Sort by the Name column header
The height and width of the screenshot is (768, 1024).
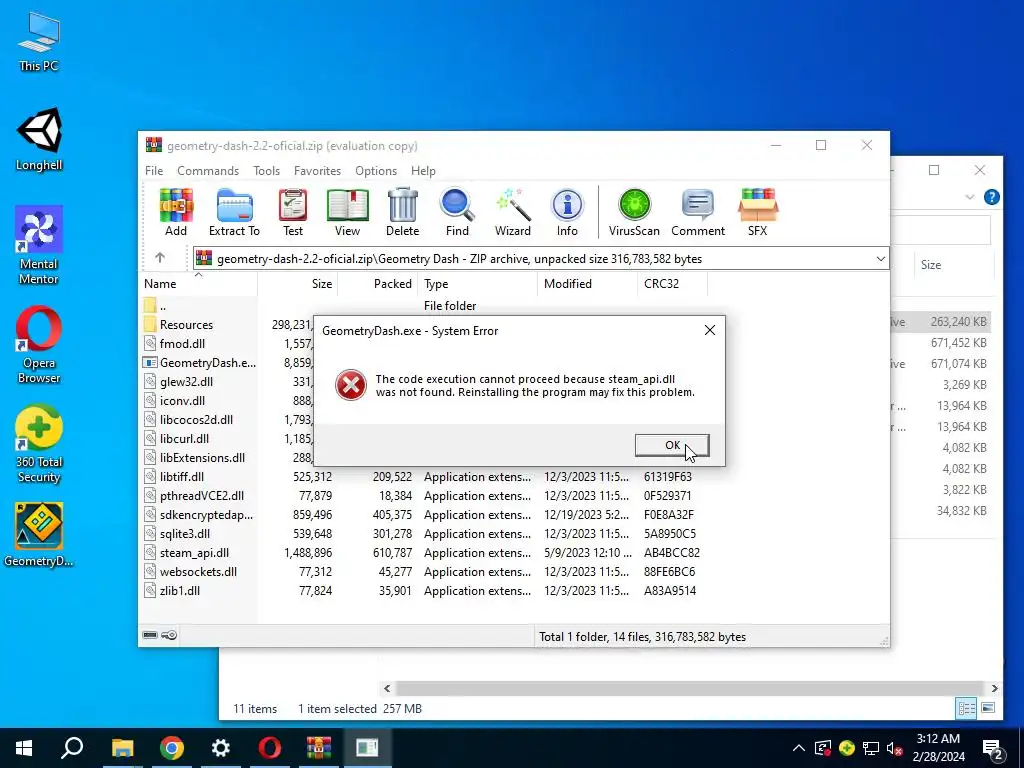point(198,283)
